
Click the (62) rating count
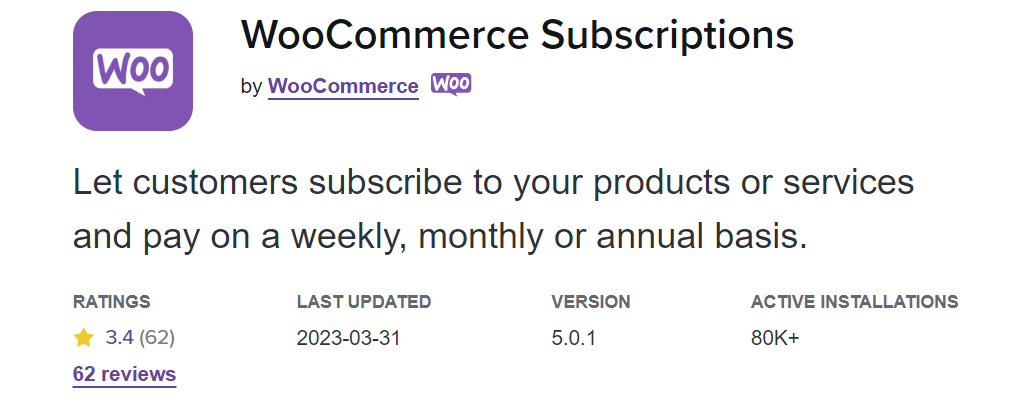[157, 338]
